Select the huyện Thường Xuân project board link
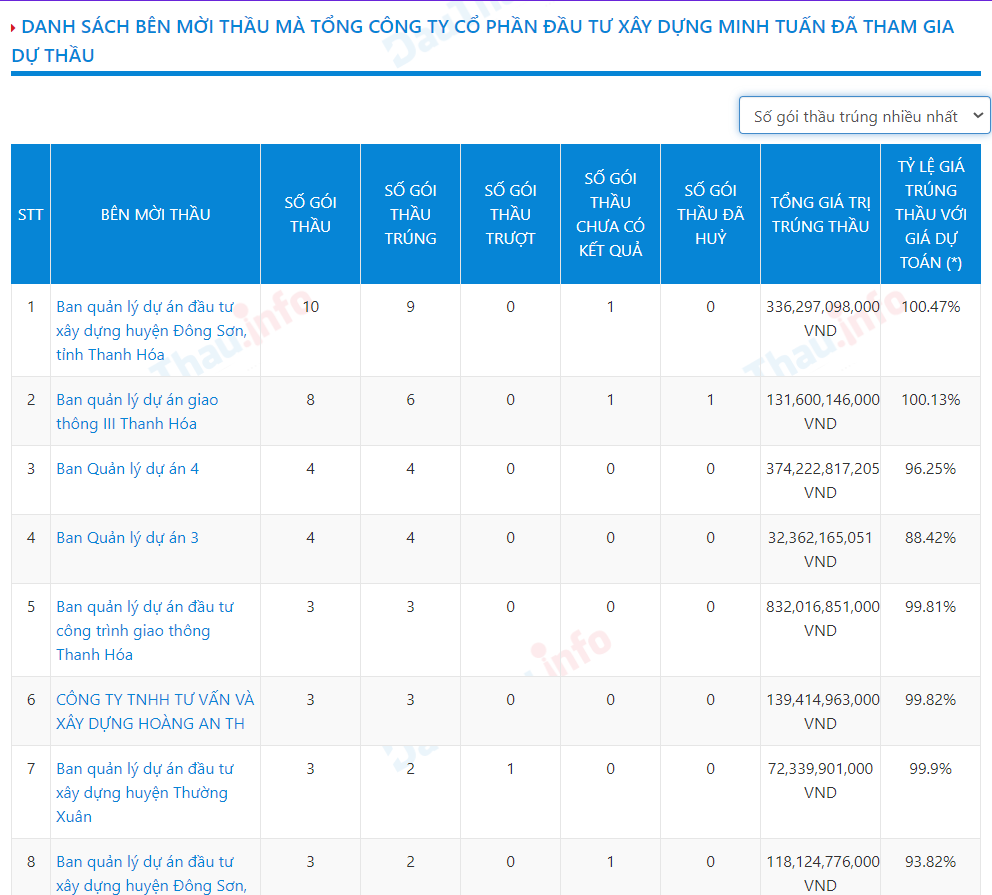 (x=142, y=792)
